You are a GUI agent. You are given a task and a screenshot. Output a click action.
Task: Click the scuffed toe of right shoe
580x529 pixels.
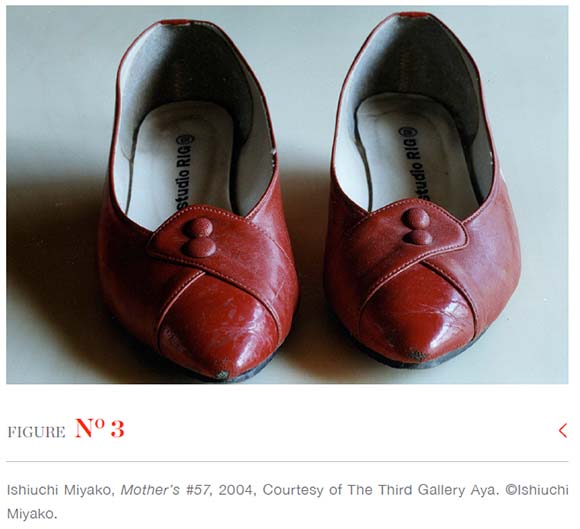pos(418,355)
